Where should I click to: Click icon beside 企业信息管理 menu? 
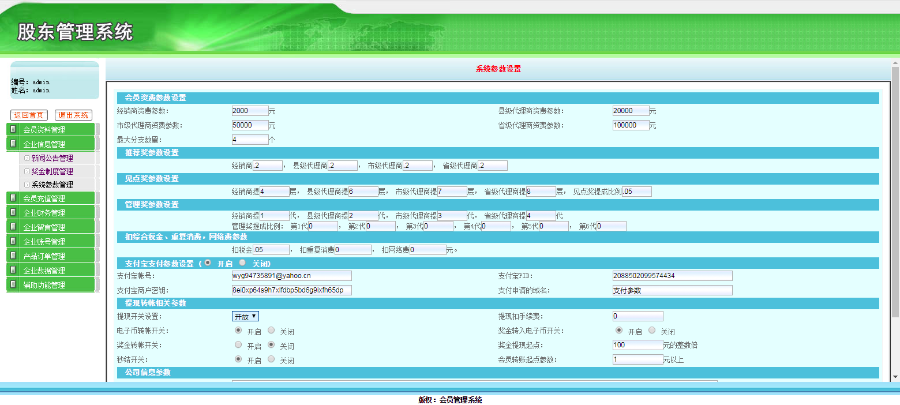tap(13, 143)
